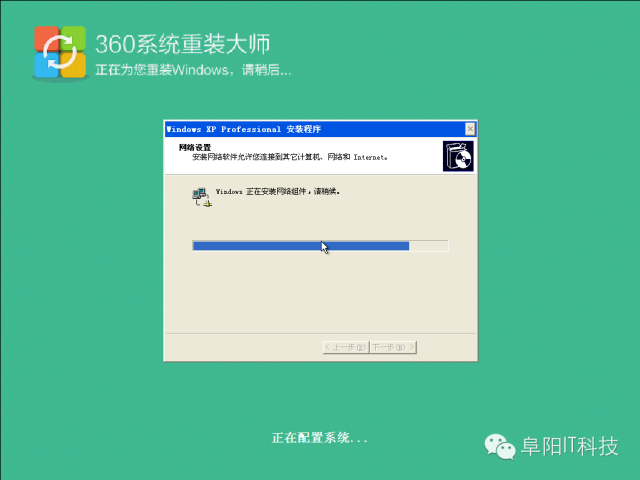Viewport: 640px width, 480px height.
Task: Click the 正在为您重装Windows，请稍后... subtitle
Action: 193,70
